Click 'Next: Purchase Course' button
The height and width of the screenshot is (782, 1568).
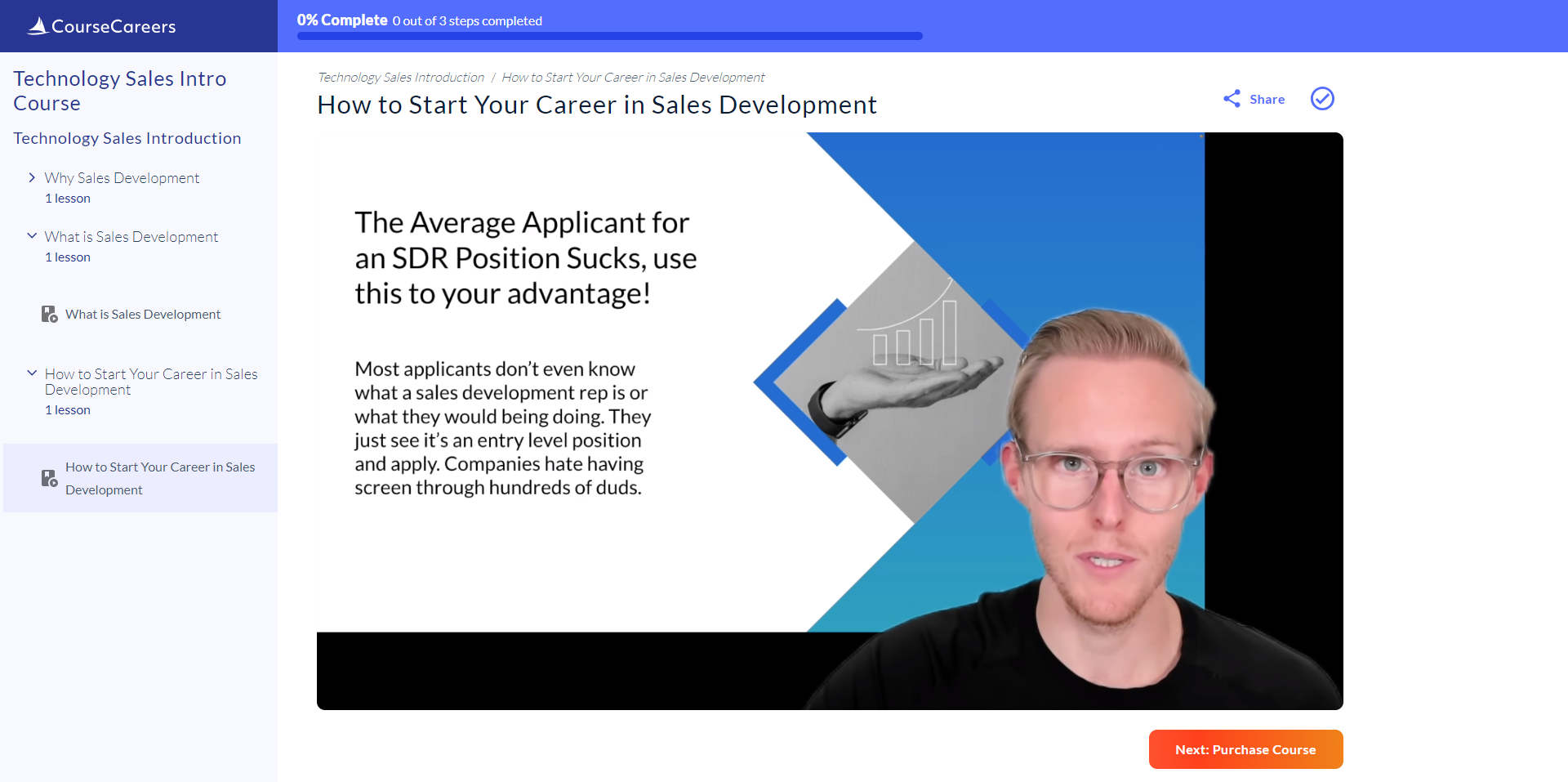pyautogui.click(x=1245, y=748)
